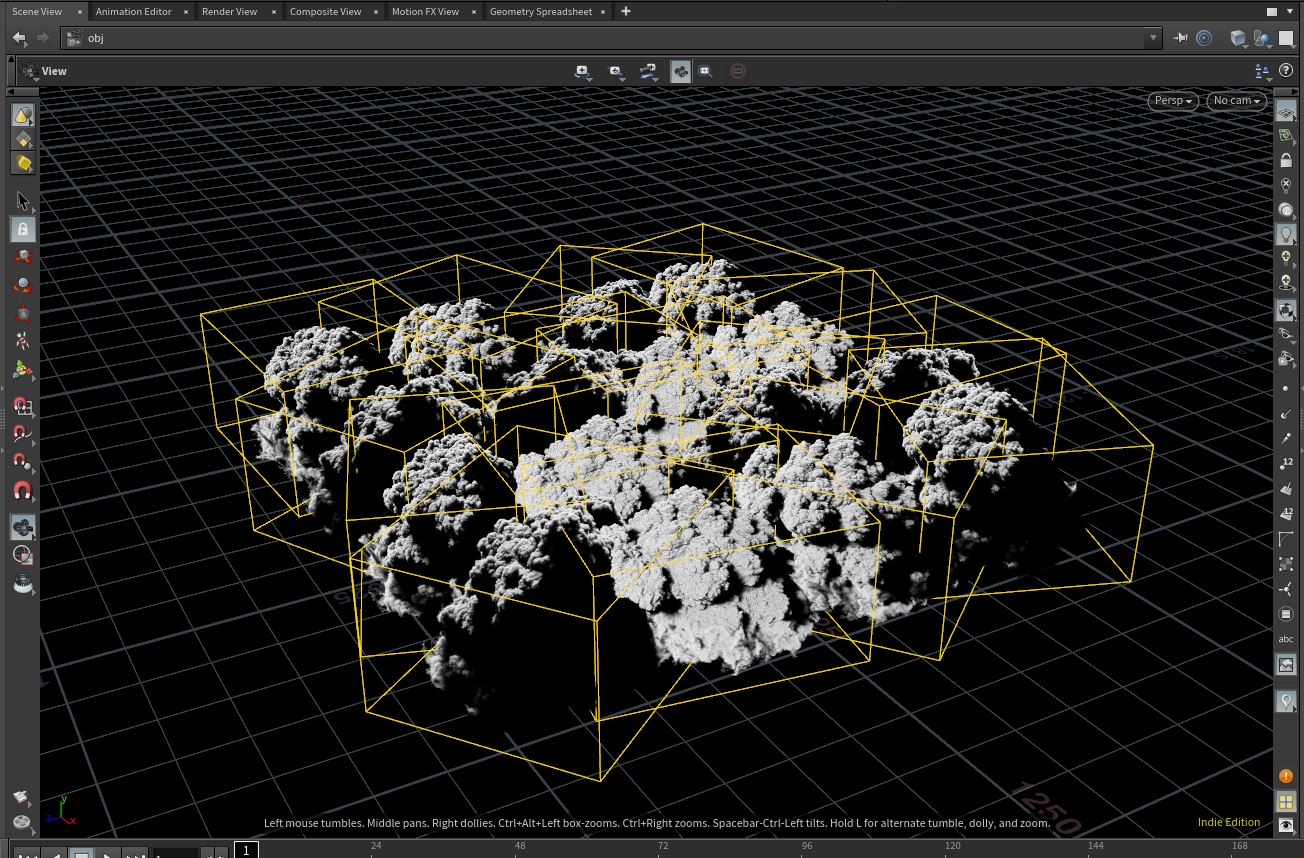Image resolution: width=1304 pixels, height=858 pixels.
Task: Add a new pane tab with plus button
Action: (626, 11)
